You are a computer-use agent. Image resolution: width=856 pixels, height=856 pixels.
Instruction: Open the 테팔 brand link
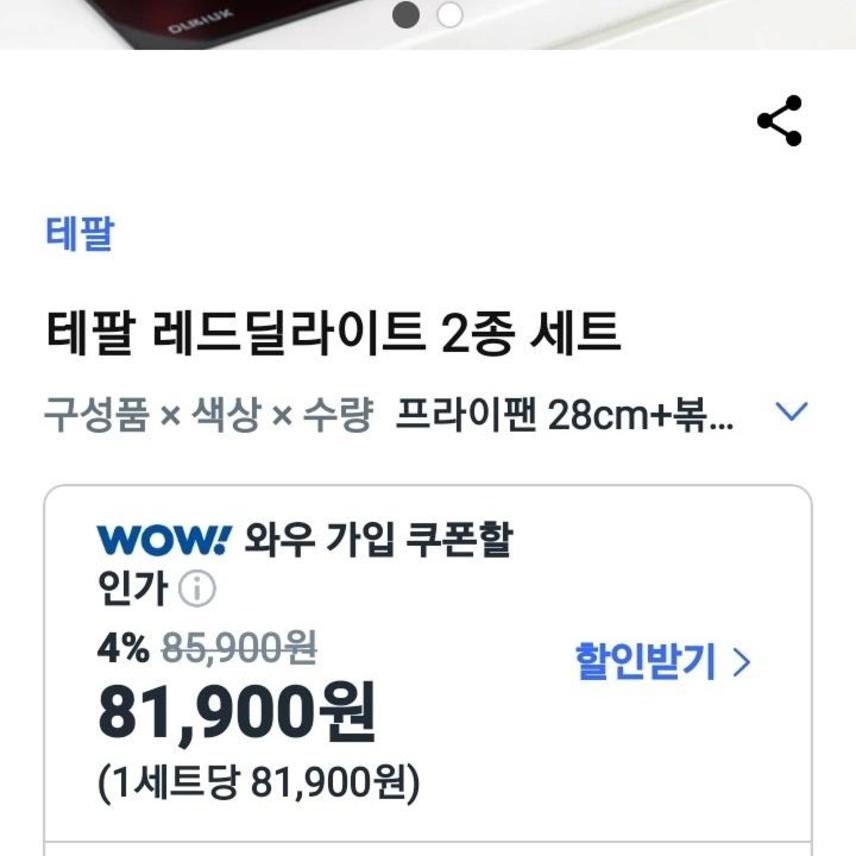(x=80, y=233)
